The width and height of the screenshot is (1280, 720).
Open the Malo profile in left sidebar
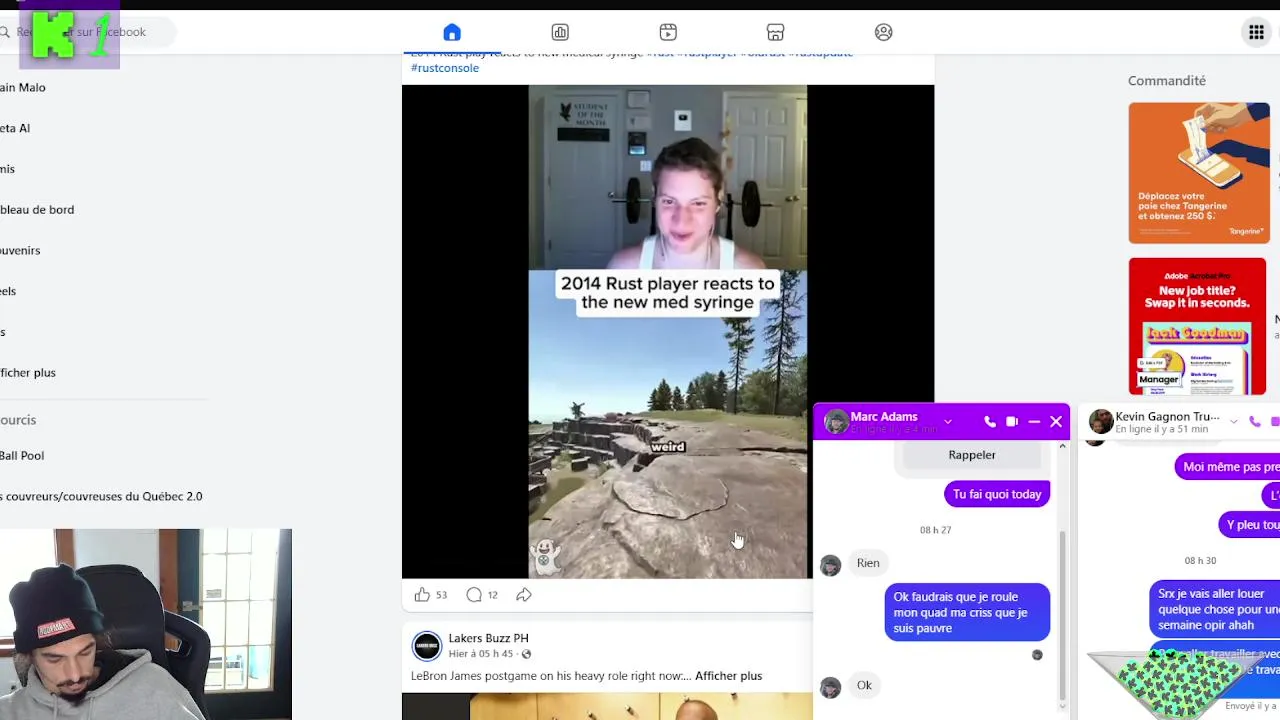23,88
